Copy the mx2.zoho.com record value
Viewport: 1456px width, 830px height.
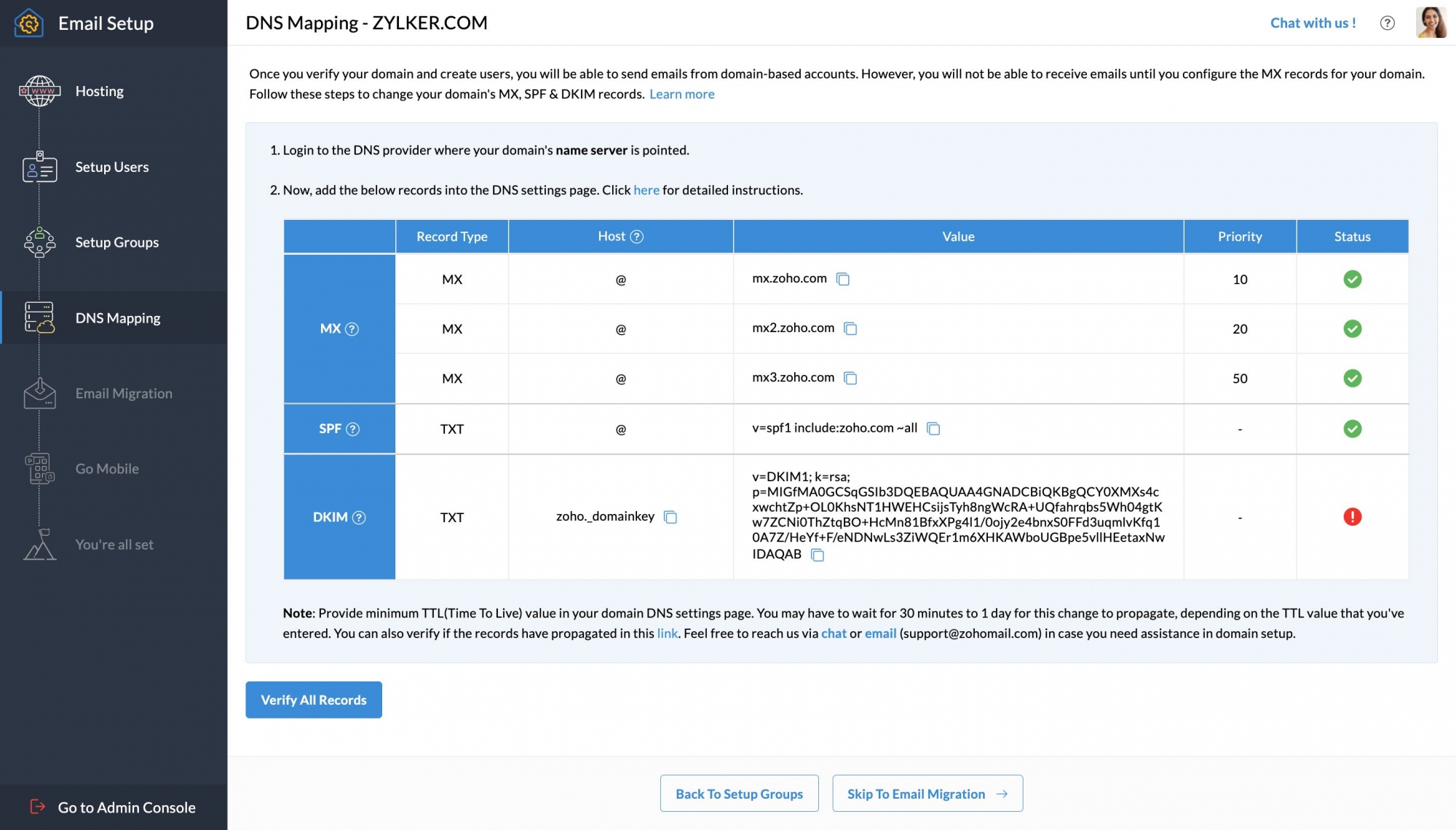(850, 328)
